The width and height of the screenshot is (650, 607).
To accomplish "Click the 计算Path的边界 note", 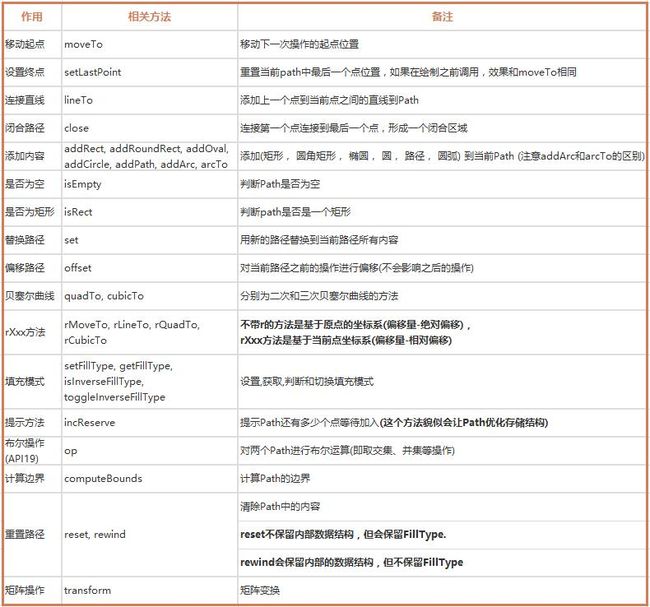I will click(275, 478).
